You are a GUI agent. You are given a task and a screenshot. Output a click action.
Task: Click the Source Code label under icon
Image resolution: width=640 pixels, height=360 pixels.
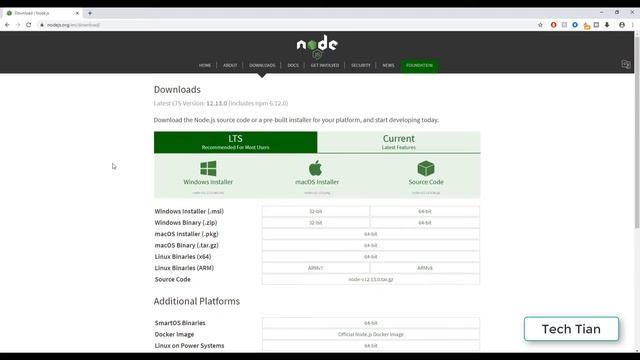tap(426, 182)
